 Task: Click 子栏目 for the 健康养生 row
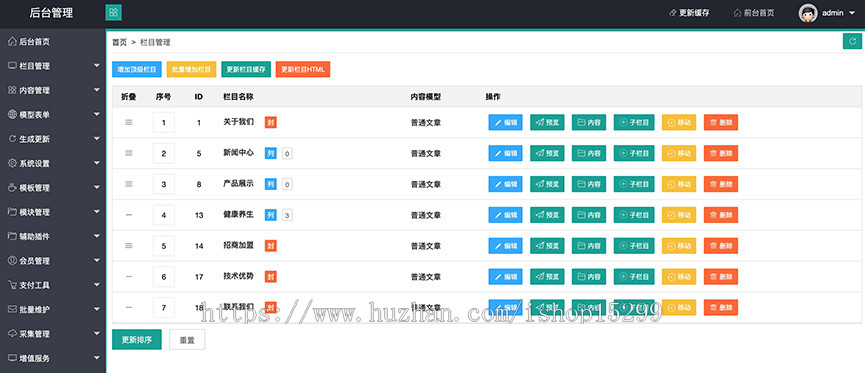pyautogui.click(x=634, y=215)
